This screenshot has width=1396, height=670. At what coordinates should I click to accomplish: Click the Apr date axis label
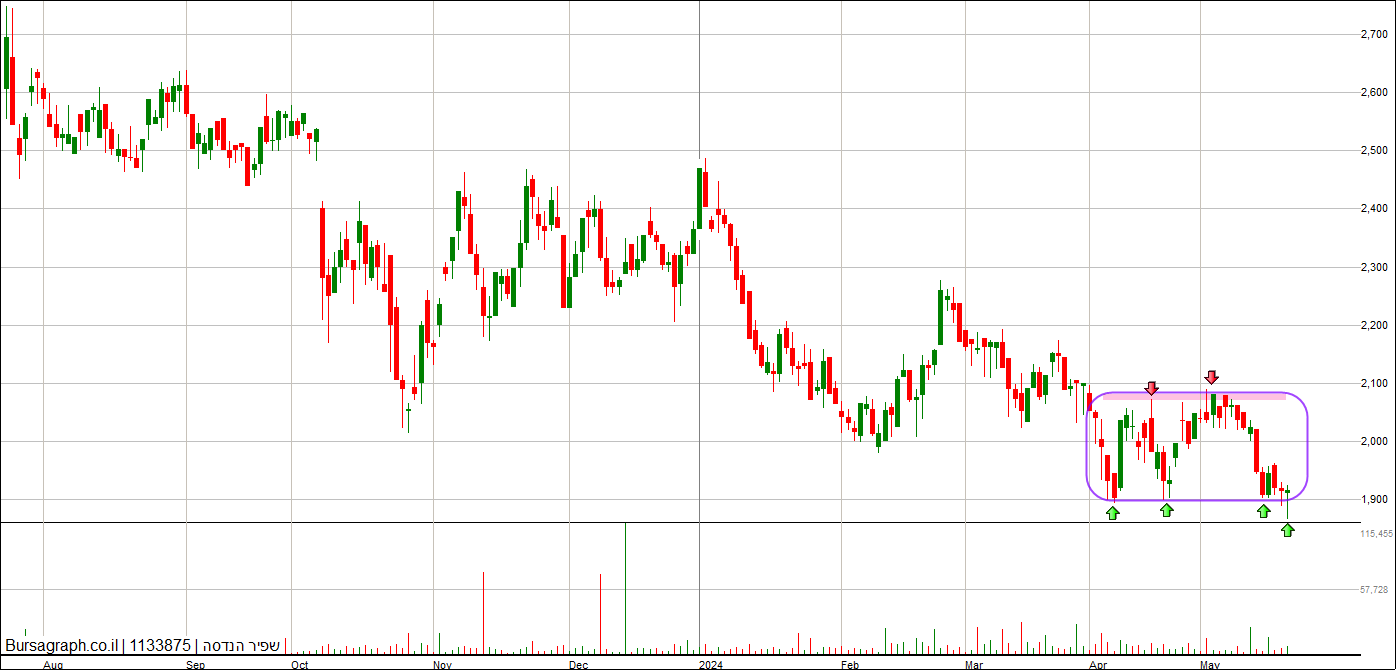click(x=1099, y=664)
